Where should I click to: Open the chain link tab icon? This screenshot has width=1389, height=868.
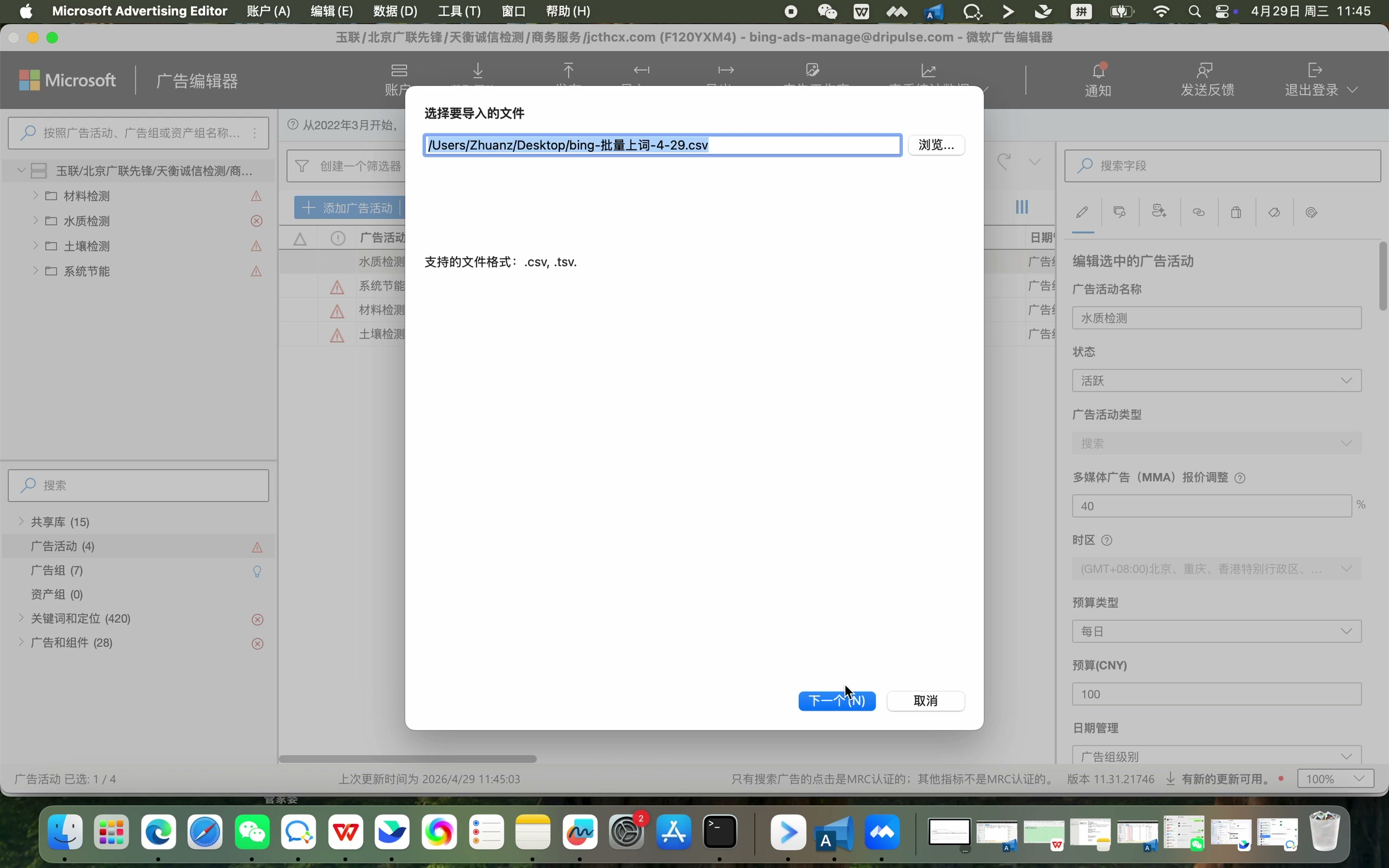1199,213
